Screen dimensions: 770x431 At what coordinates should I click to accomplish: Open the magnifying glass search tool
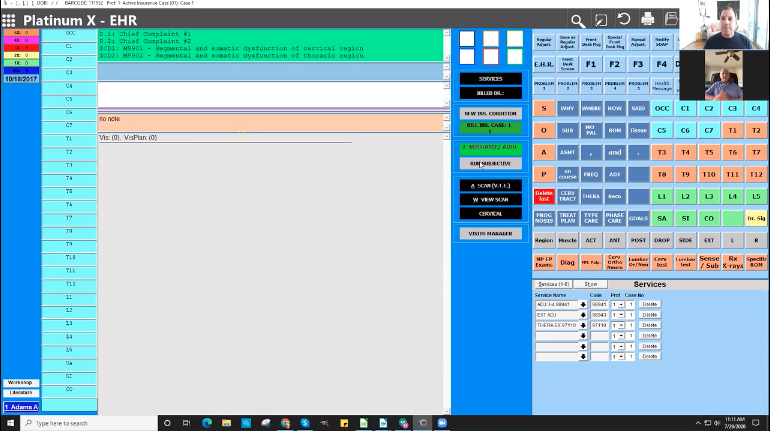click(x=578, y=21)
